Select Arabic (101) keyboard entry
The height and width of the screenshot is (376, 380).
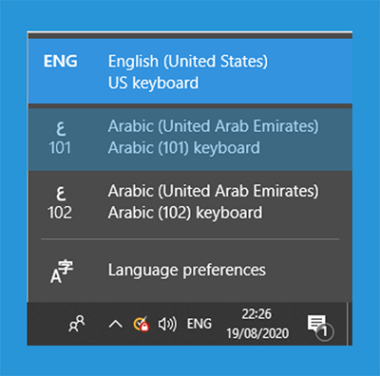[190, 140]
